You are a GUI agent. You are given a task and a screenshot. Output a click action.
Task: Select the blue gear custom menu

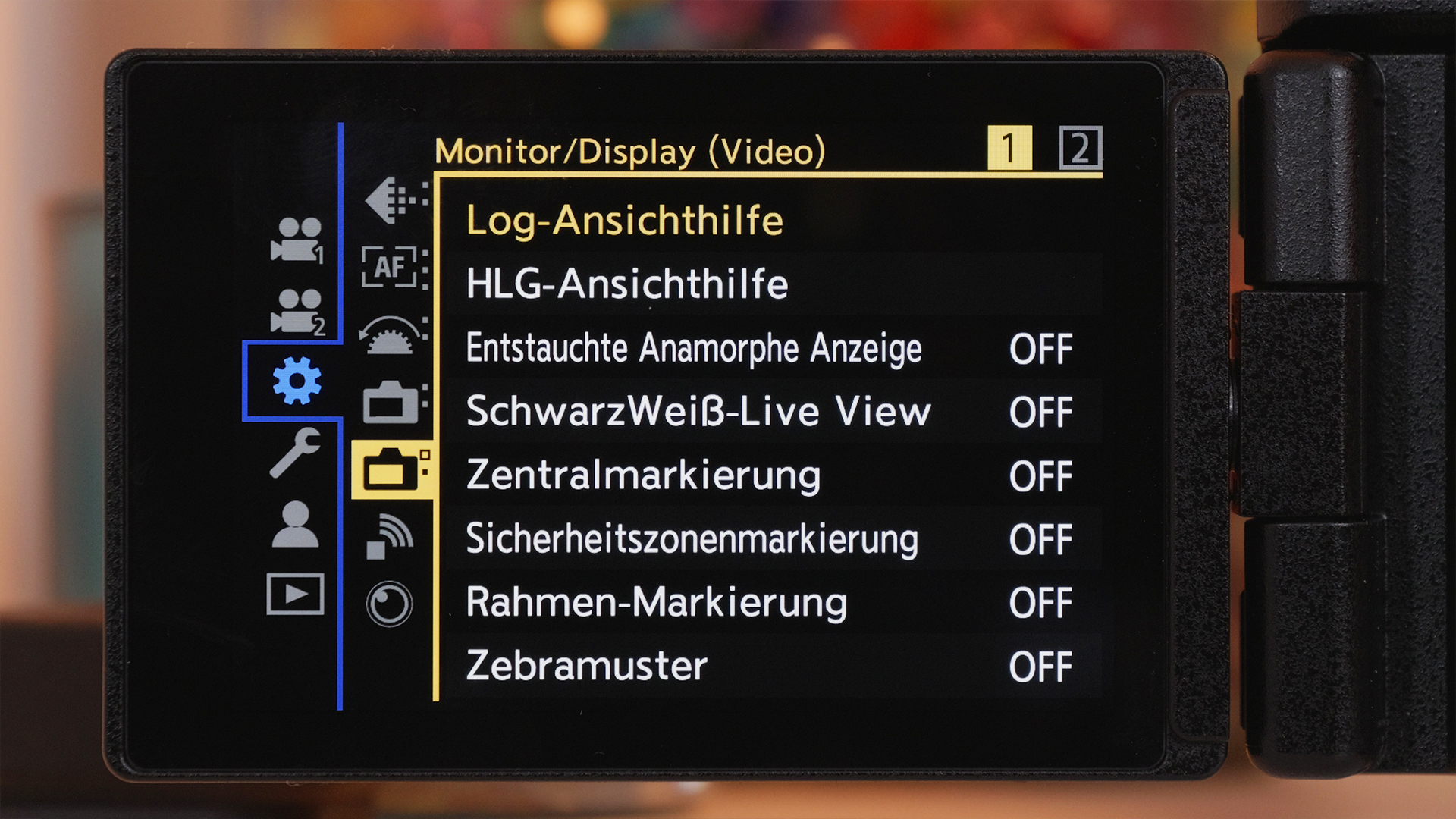(297, 380)
